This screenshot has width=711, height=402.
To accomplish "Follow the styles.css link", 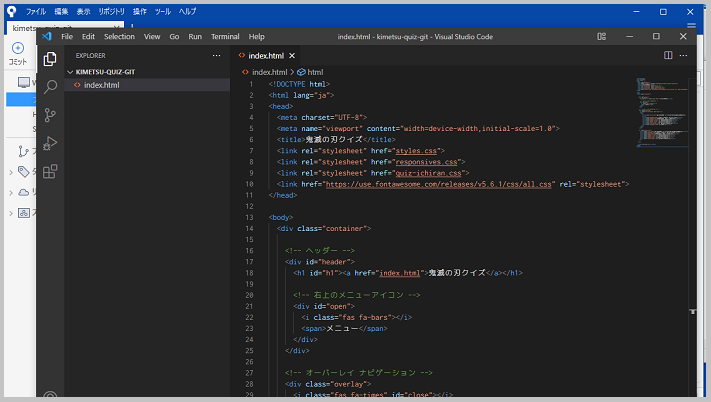I will pos(416,151).
